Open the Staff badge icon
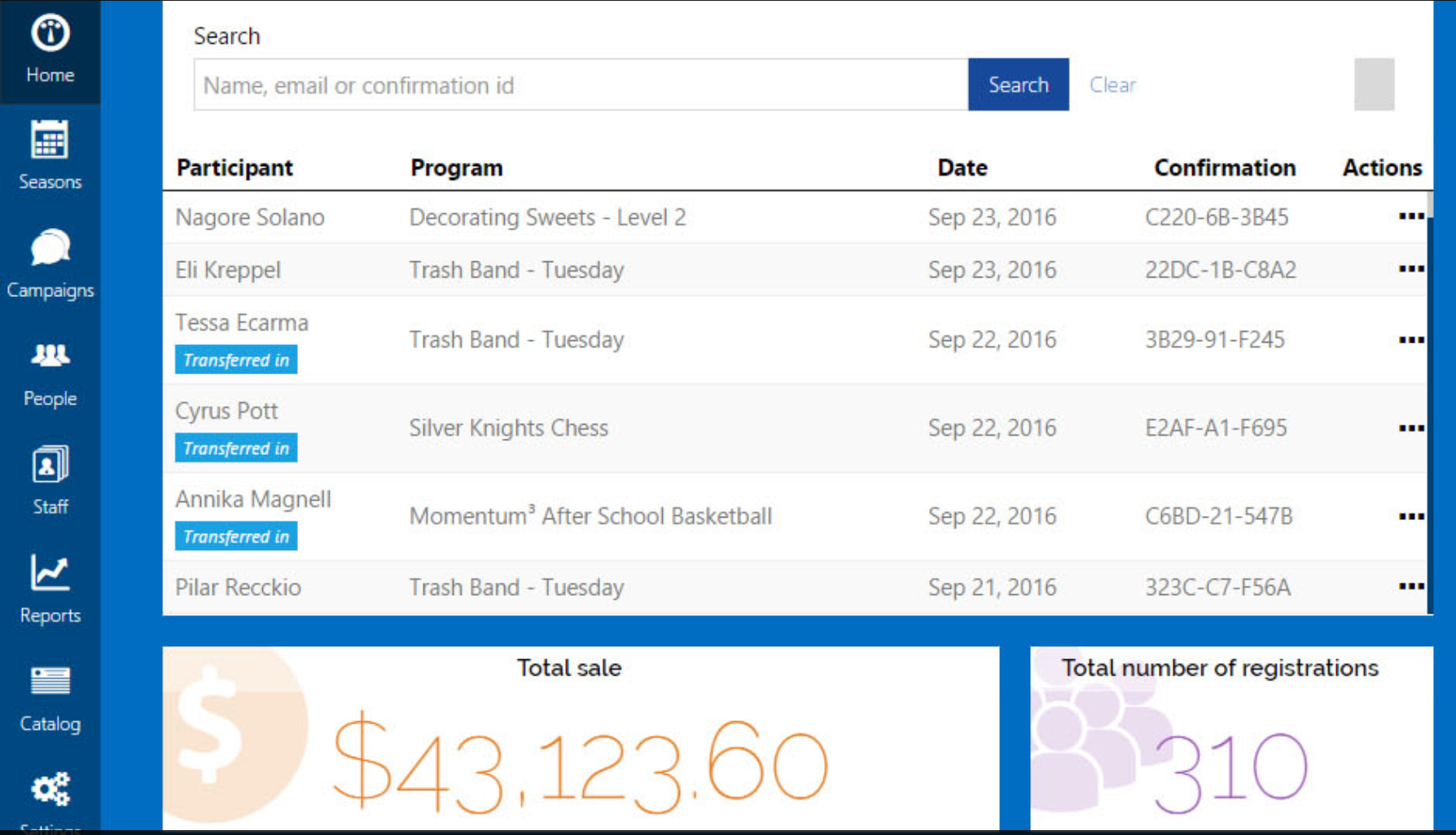Screen dimensions: 1456x835 [50, 465]
